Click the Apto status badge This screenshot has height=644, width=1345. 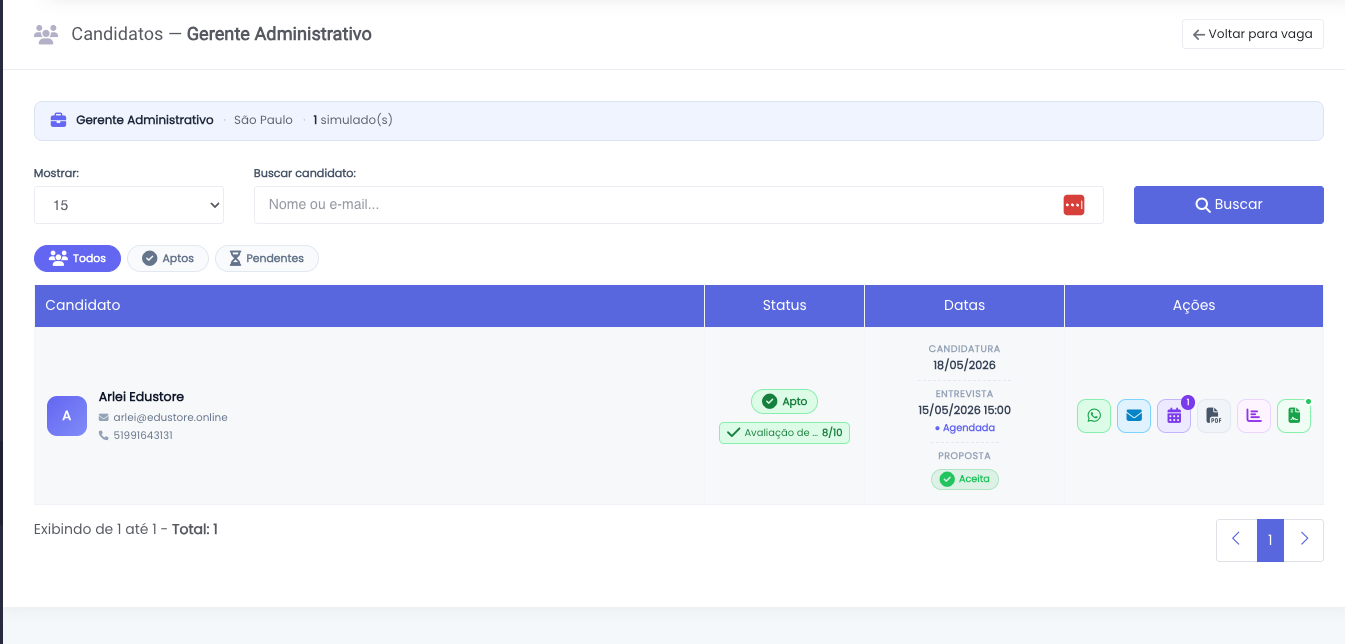click(x=785, y=401)
